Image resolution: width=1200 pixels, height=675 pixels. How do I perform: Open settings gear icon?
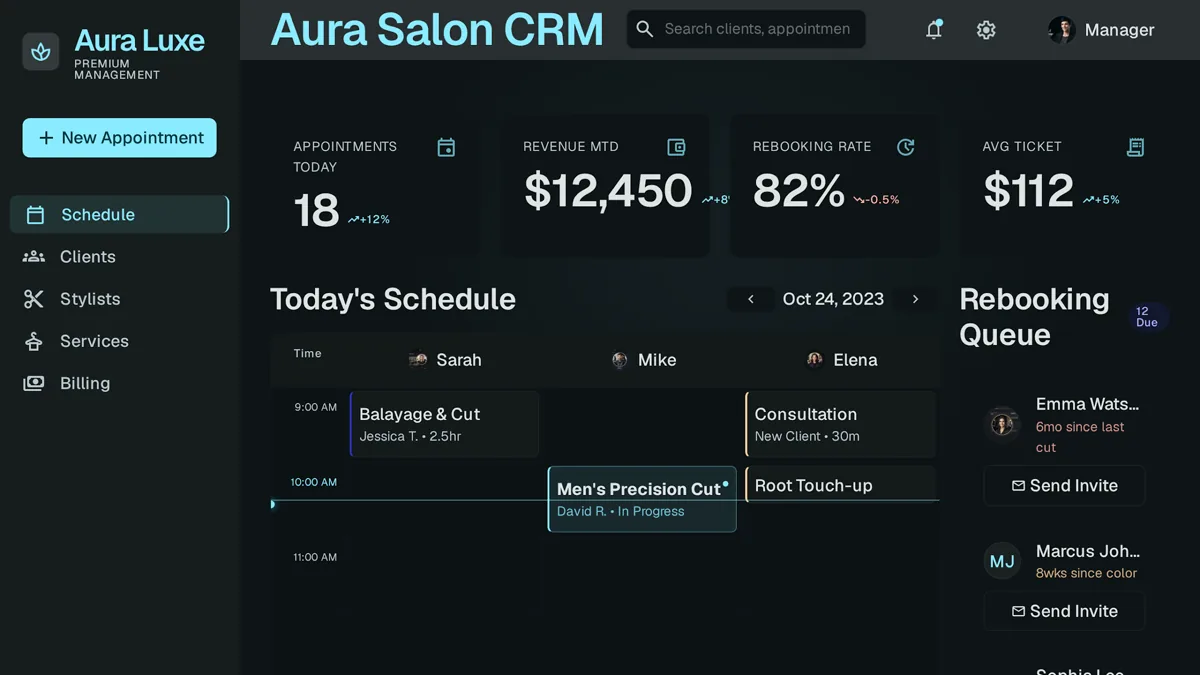click(x=986, y=30)
